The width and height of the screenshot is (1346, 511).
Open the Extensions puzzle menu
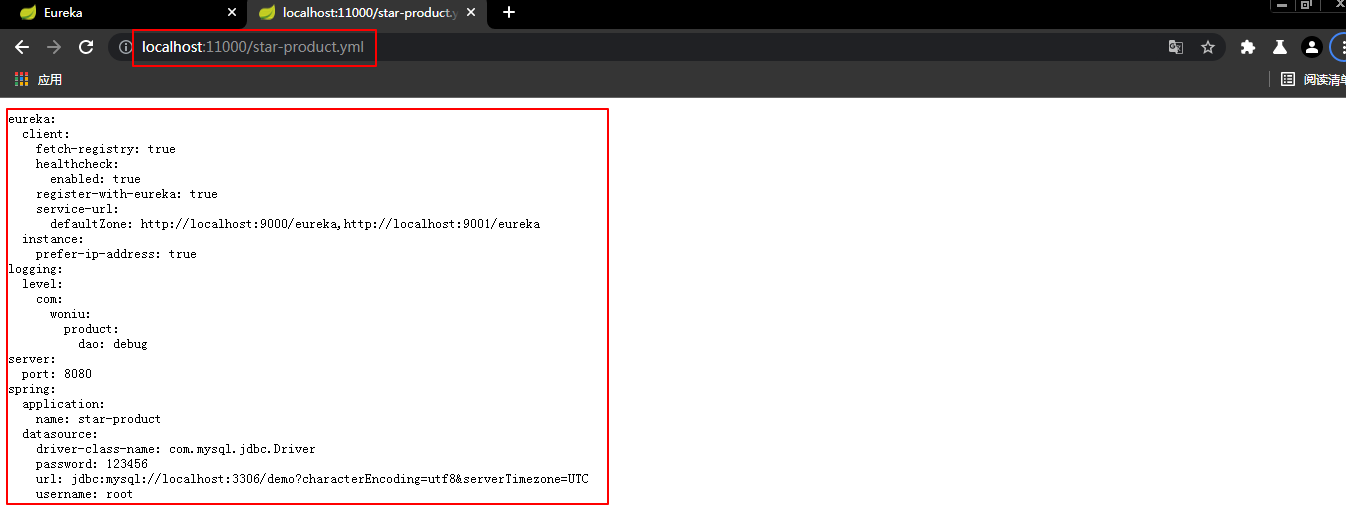[x=1247, y=47]
